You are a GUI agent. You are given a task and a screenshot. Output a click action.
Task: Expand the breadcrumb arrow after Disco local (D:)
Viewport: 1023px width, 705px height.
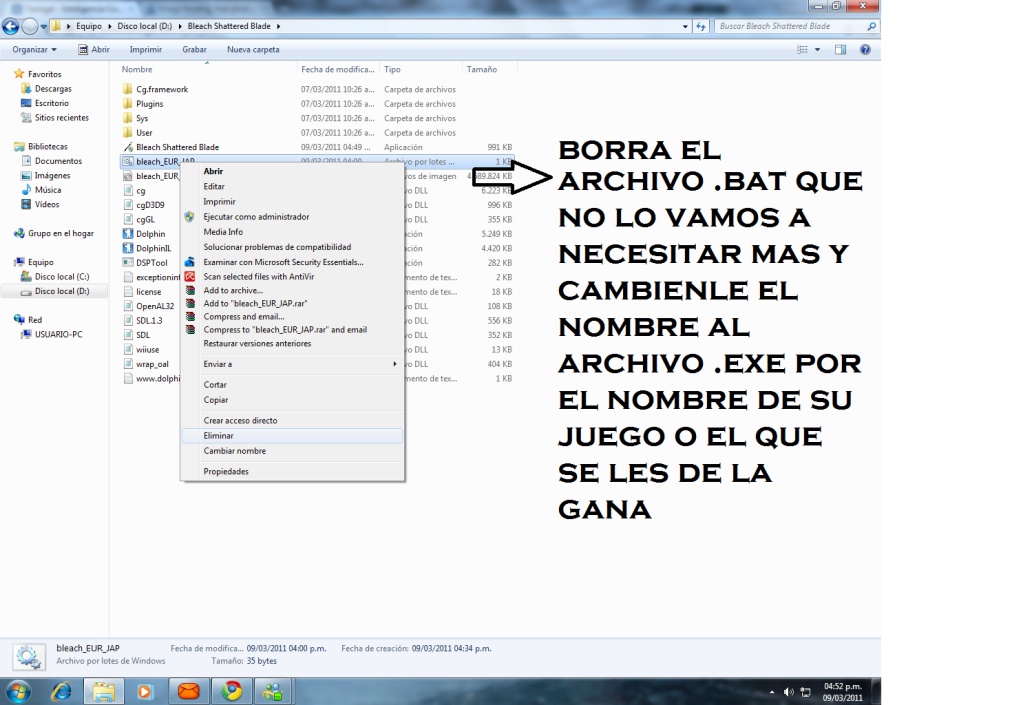(x=180, y=26)
